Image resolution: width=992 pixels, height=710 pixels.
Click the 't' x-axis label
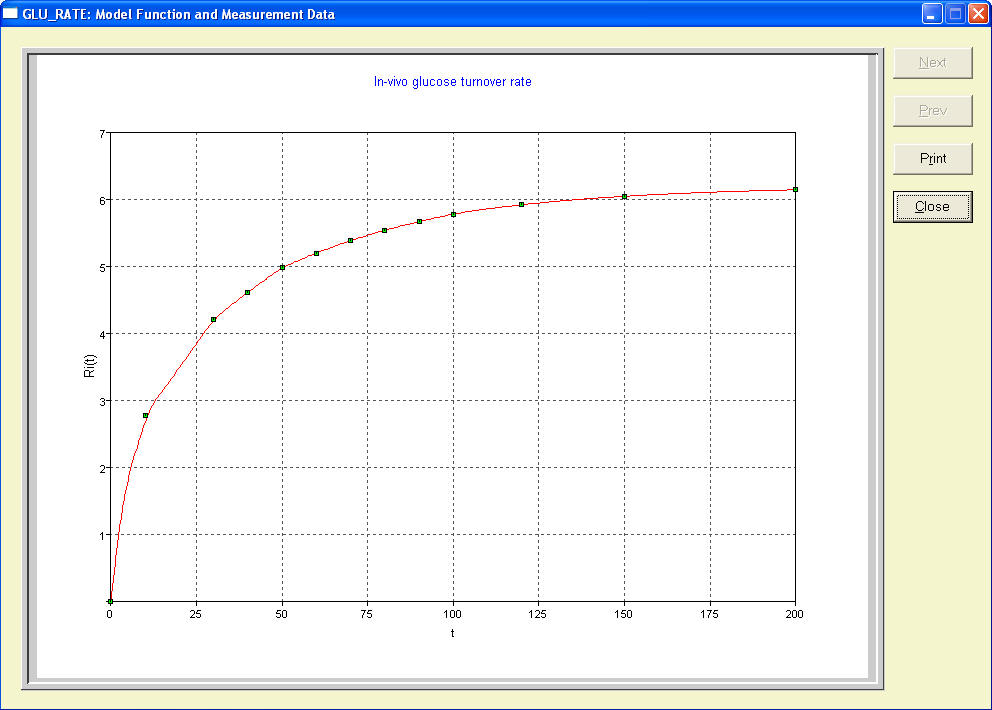(x=452, y=633)
